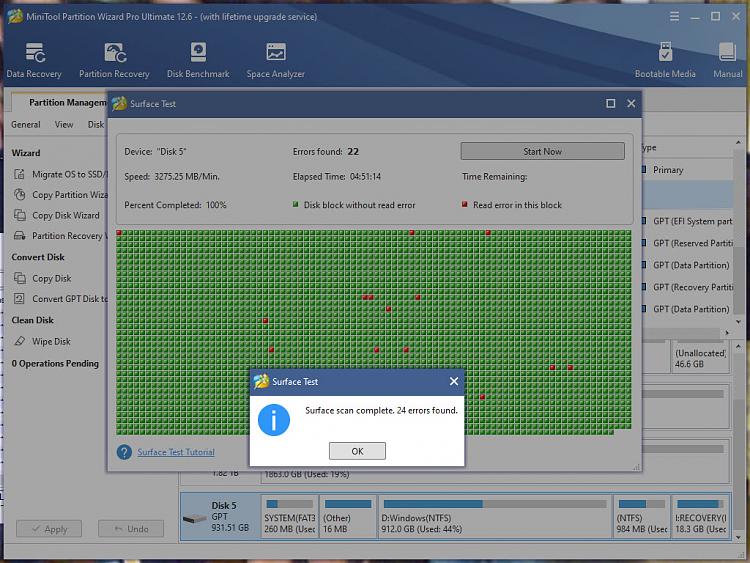Select the Unallocated 46.6 GB block

point(700,358)
